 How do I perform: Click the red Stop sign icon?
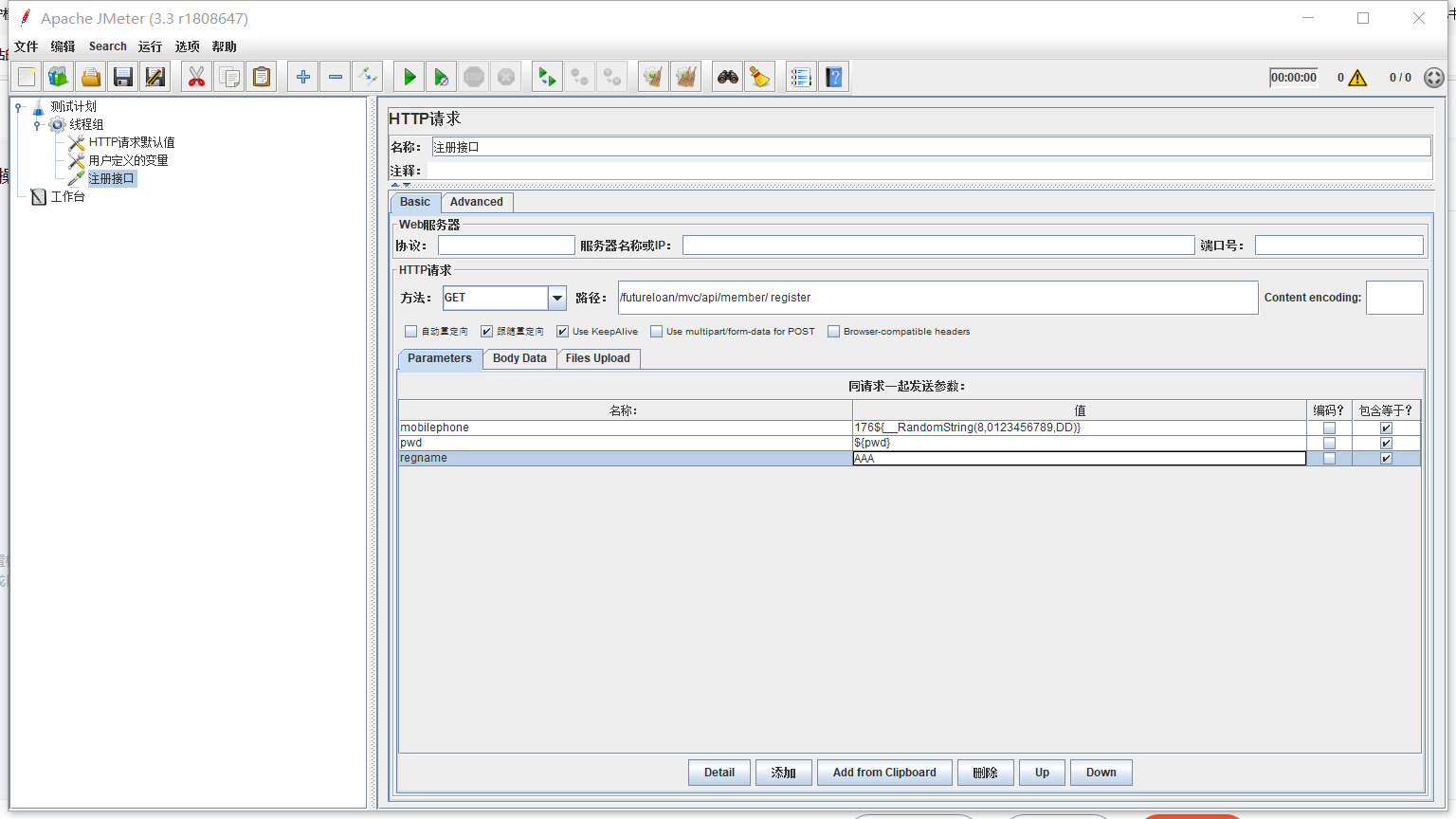coord(474,77)
